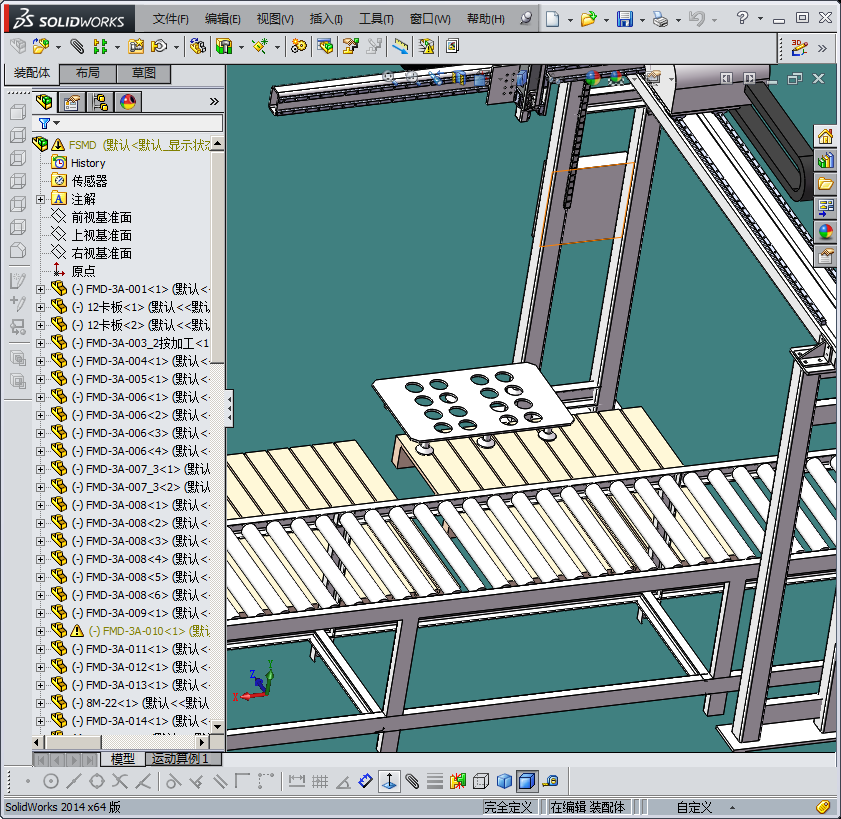
Task: Open the filter dropdown in the feature tree
Action: pos(49,123)
